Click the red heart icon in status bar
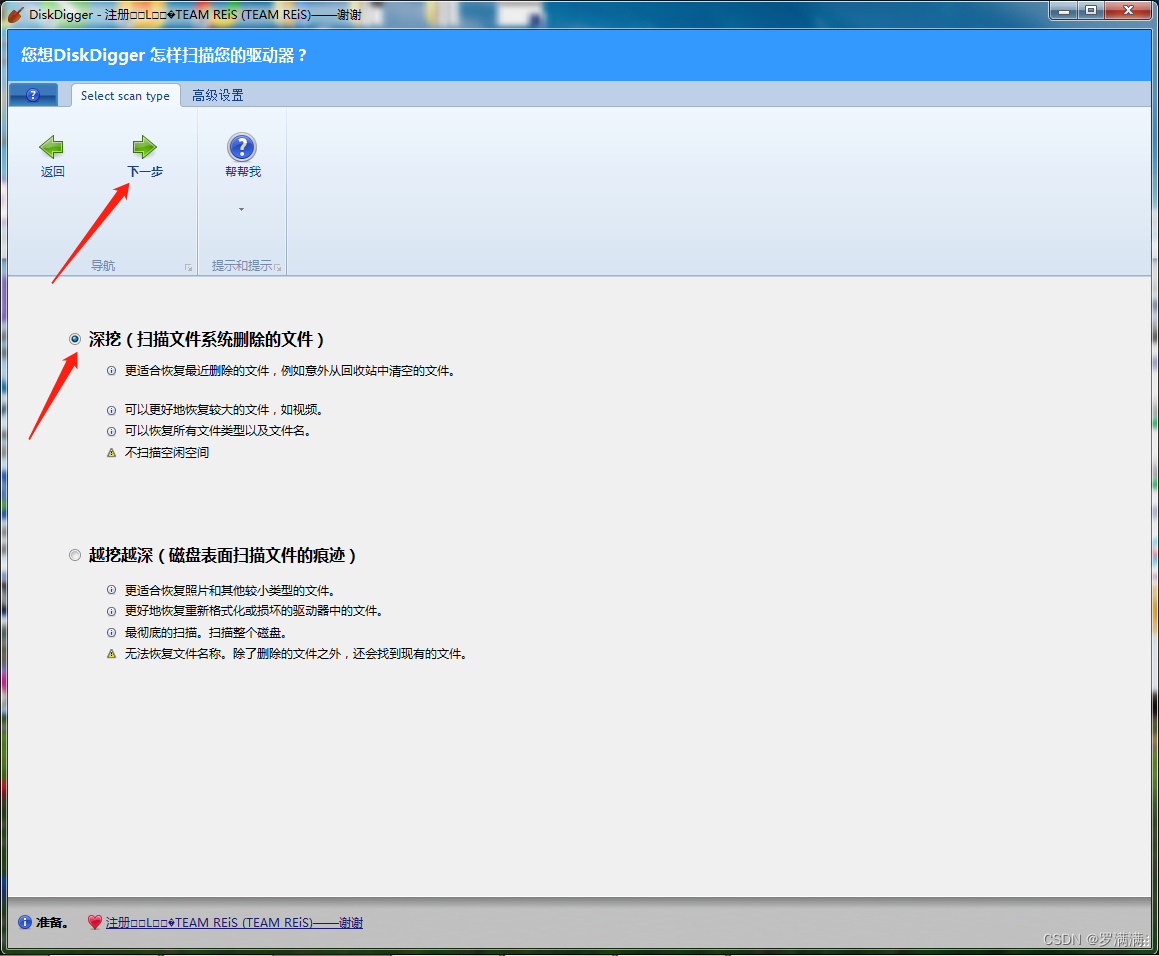The width and height of the screenshot is (1159, 956). point(95,922)
